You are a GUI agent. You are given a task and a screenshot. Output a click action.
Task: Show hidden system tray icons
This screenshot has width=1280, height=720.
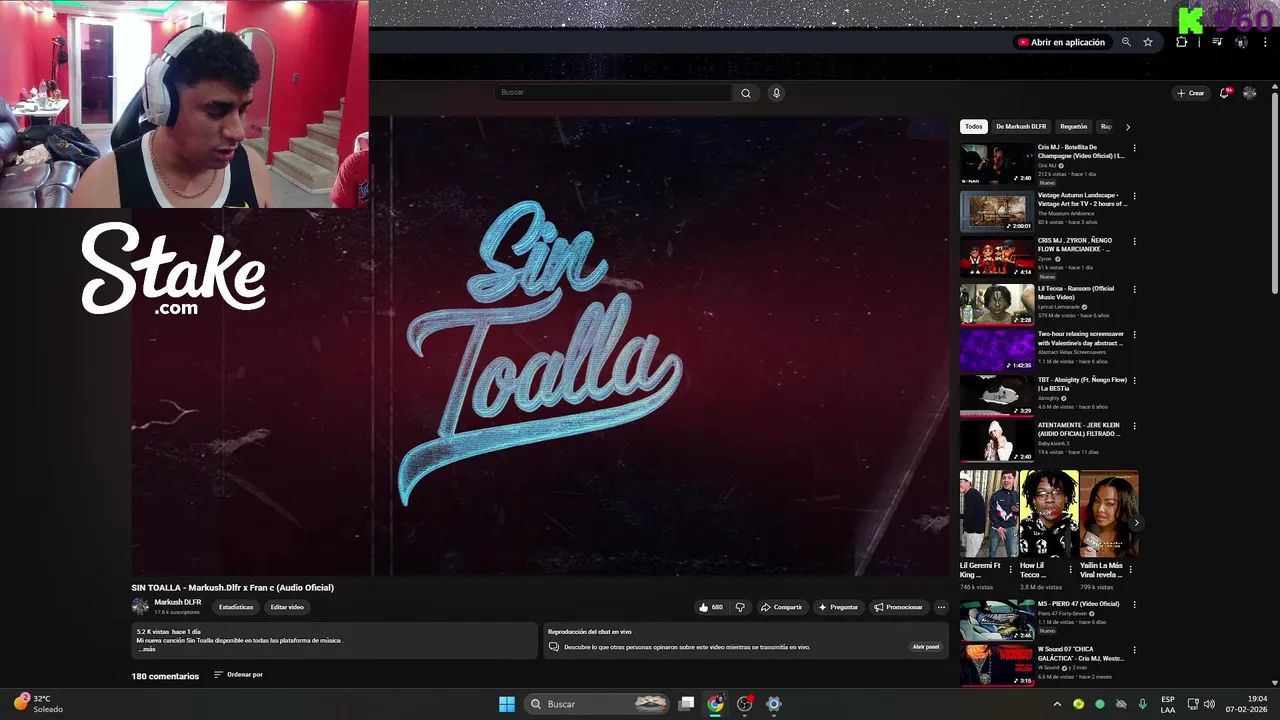(x=1057, y=704)
